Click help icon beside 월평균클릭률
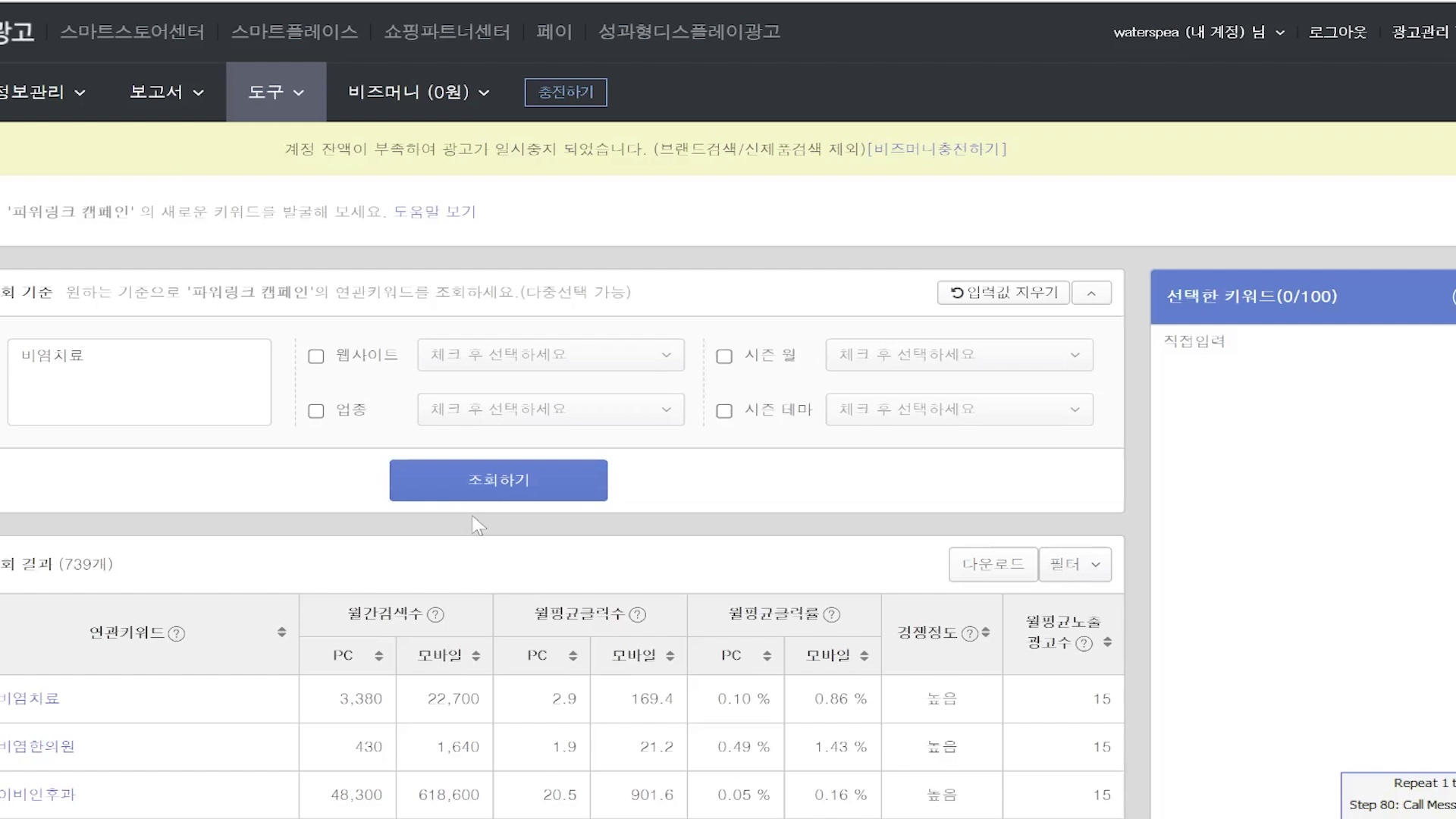The height and width of the screenshot is (819, 1456). click(x=832, y=615)
